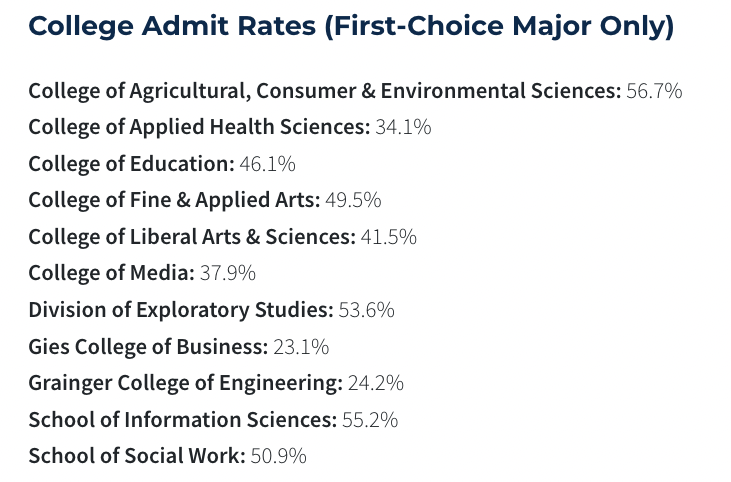The width and height of the screenshot is (731, 482).
Task: Click the School of Social Work label
Action: point(136,456)
